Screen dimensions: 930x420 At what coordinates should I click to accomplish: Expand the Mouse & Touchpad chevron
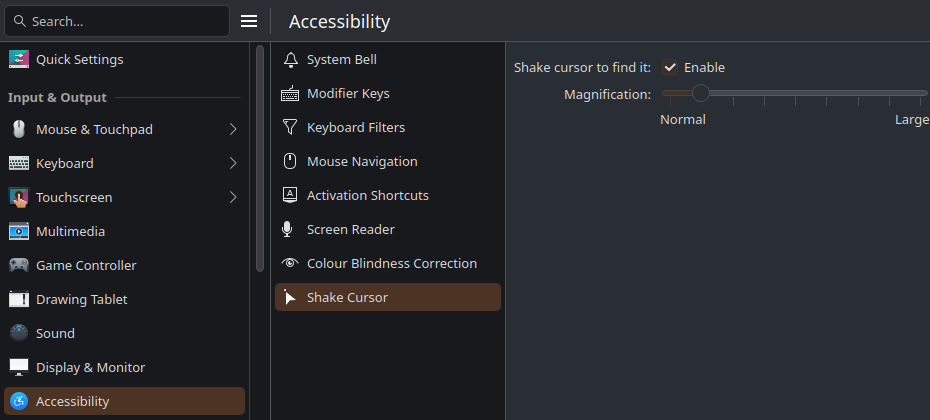(x=233, y=129)
